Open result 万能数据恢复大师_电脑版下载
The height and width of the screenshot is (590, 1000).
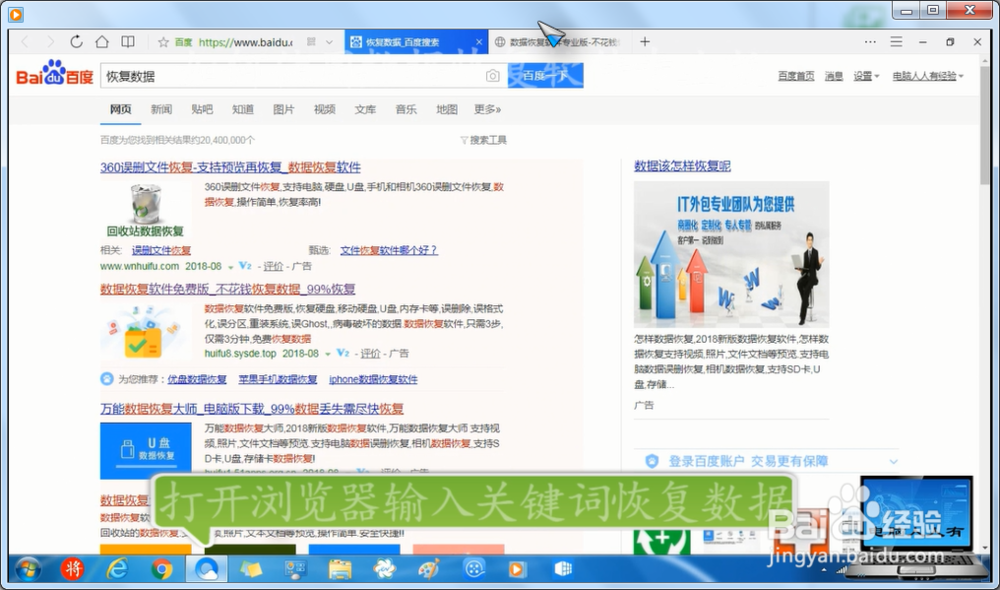point(252,409)
